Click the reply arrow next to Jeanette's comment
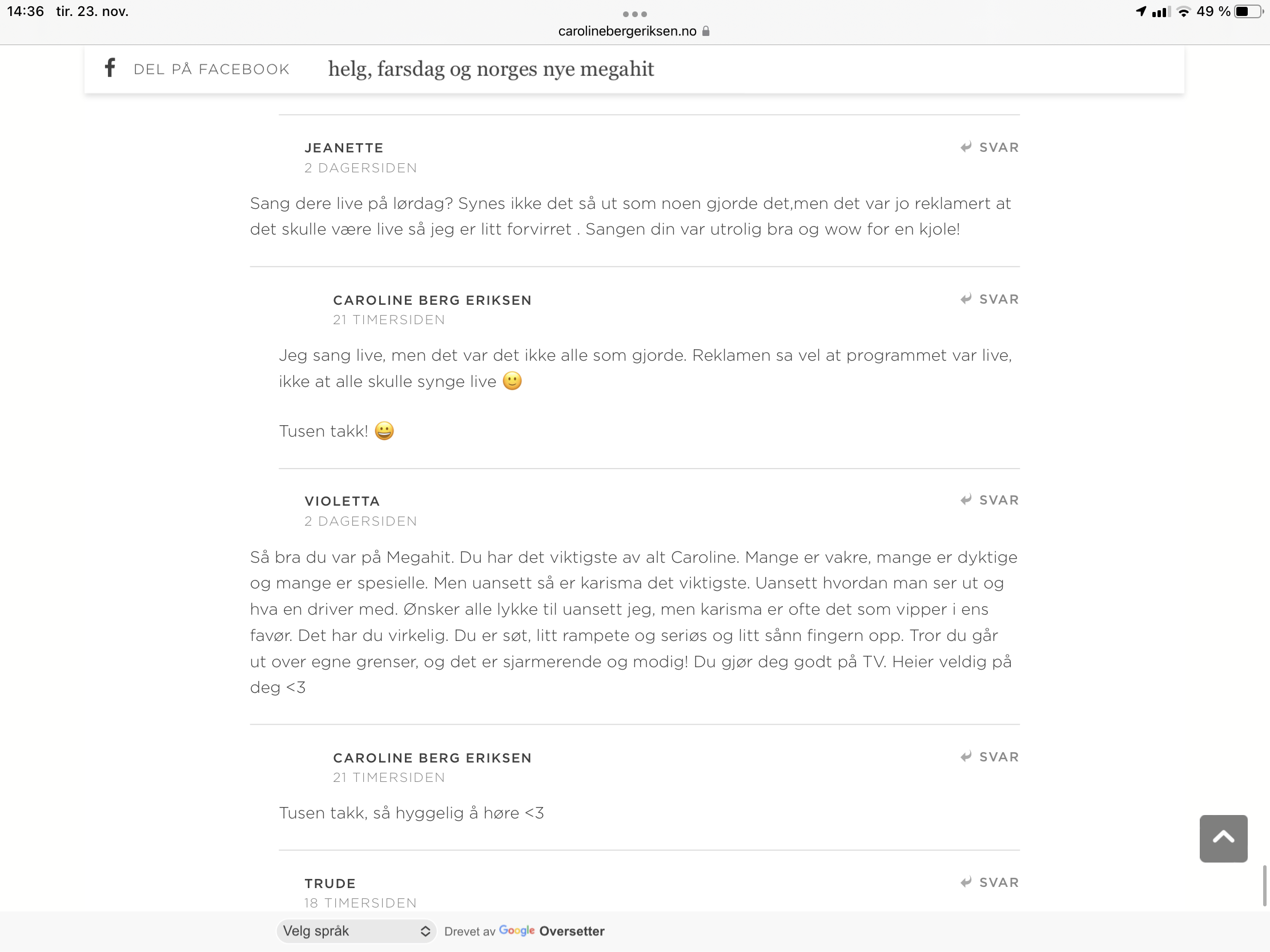The image size is (1270, 952). click(966, 147)
